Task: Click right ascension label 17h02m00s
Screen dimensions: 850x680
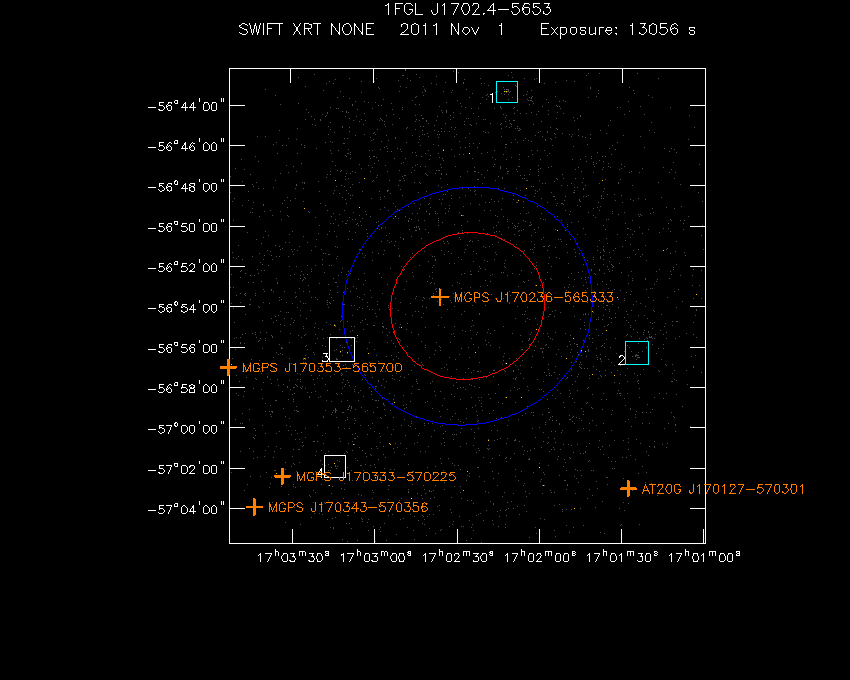Action: [x=540, y=557]
